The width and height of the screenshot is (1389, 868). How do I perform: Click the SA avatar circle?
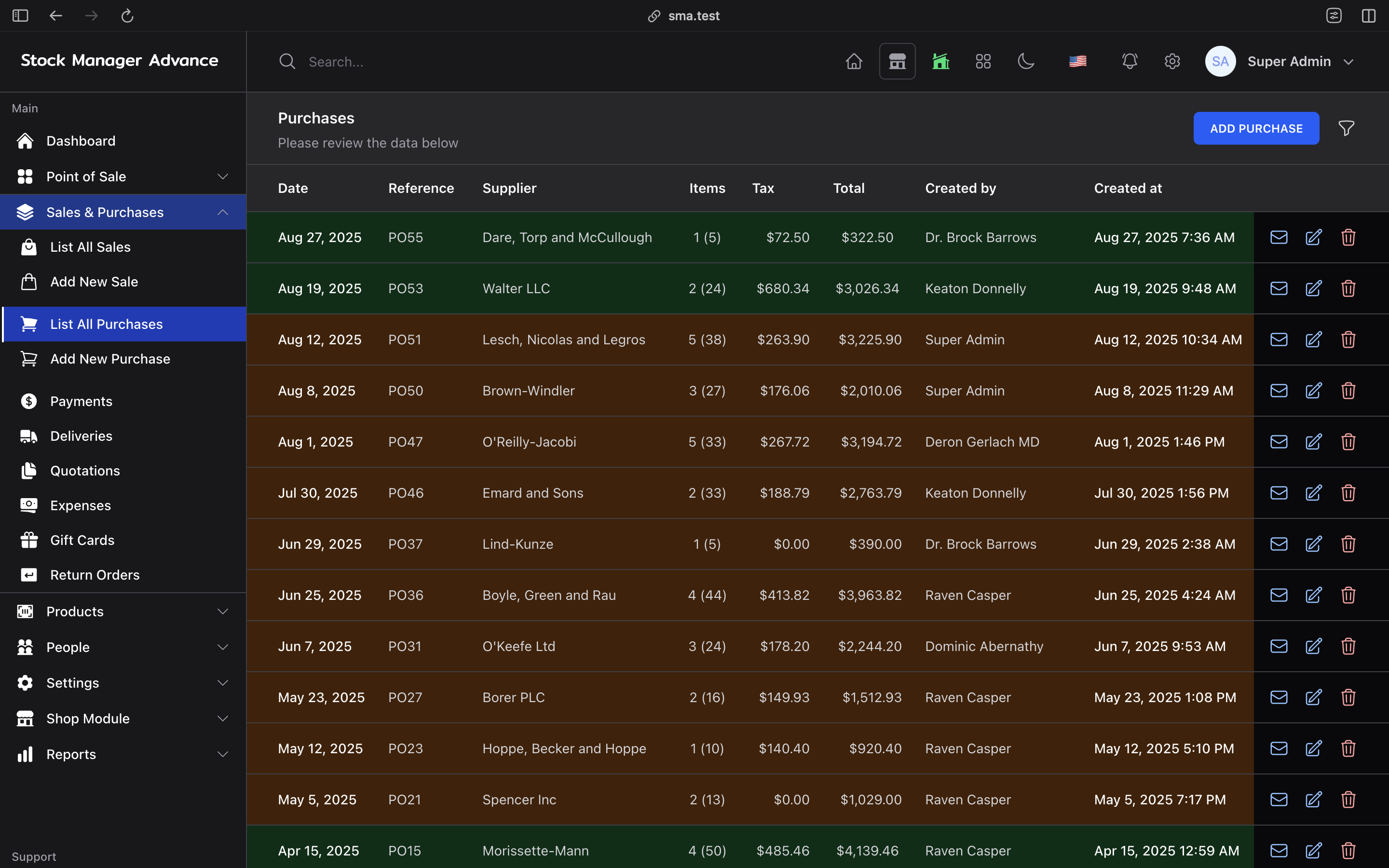click(x=1220, y=61)
